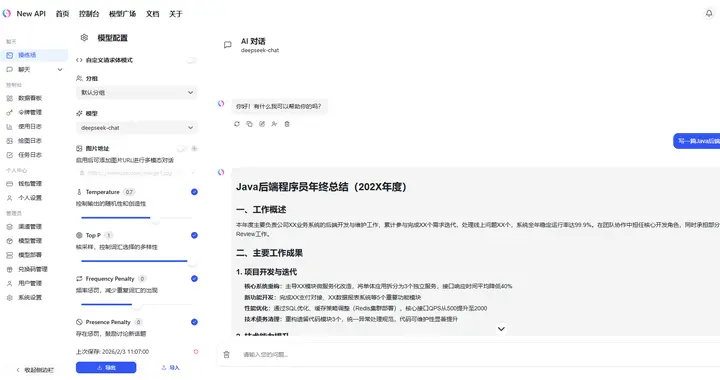Viewport: 720px width, 380px height.
Task: Click the 兑换码管理 gift icon
Action: point(10,269)
